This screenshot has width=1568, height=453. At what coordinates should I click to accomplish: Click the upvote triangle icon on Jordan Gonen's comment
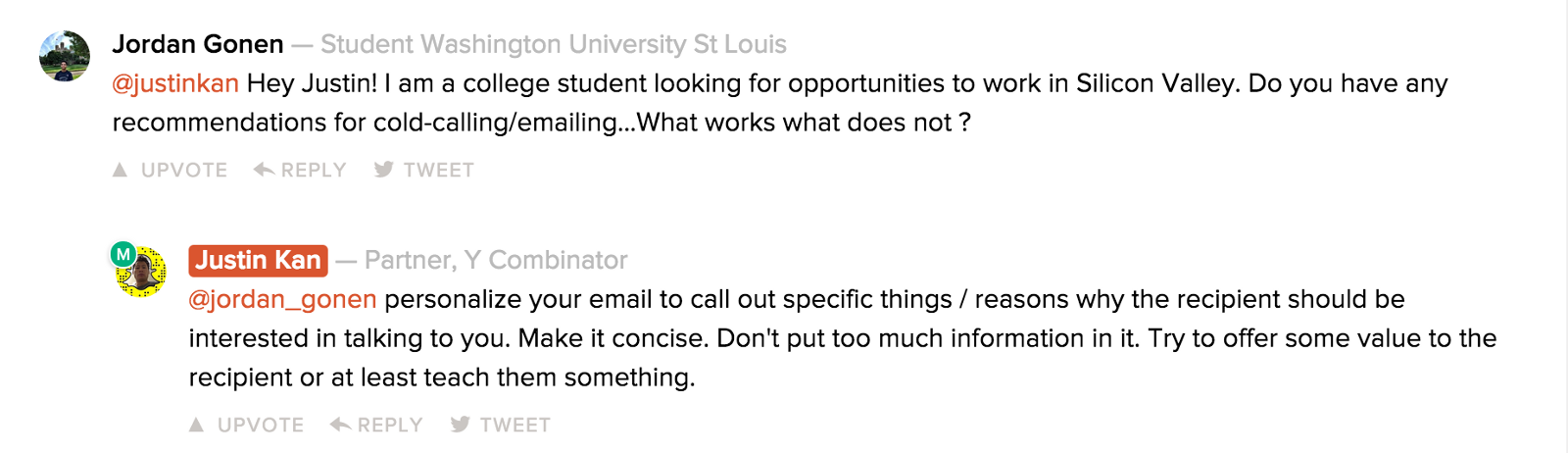(x=120, y=170)
